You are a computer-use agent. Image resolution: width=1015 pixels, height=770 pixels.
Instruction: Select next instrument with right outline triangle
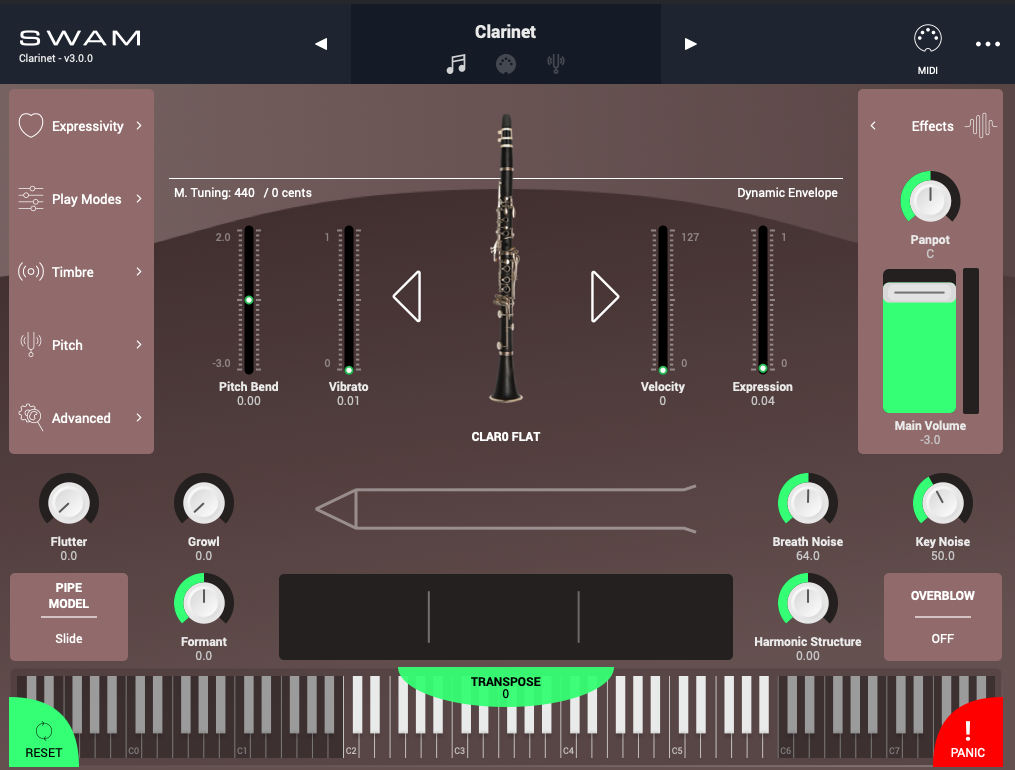point(604,297)
